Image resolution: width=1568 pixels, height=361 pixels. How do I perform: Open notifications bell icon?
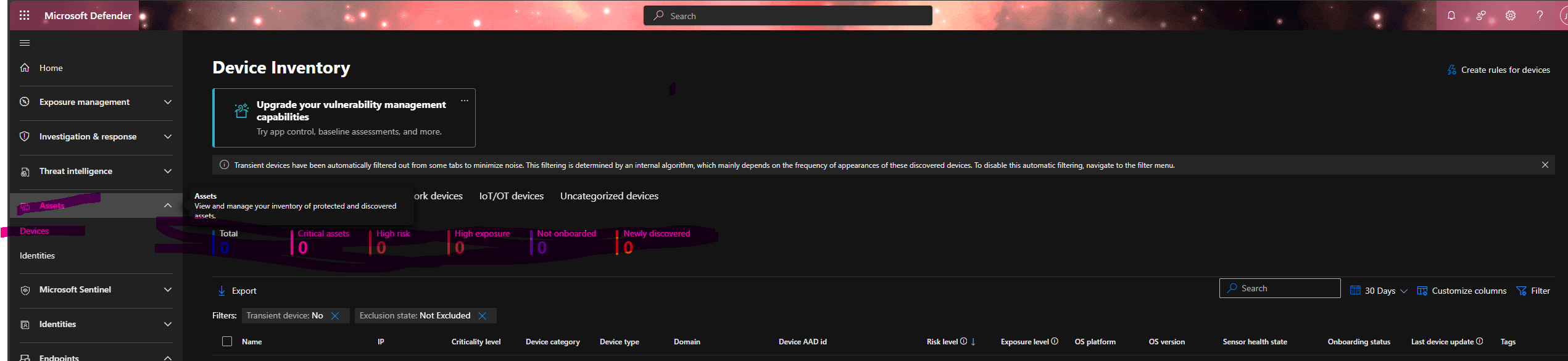[1451, 15]
